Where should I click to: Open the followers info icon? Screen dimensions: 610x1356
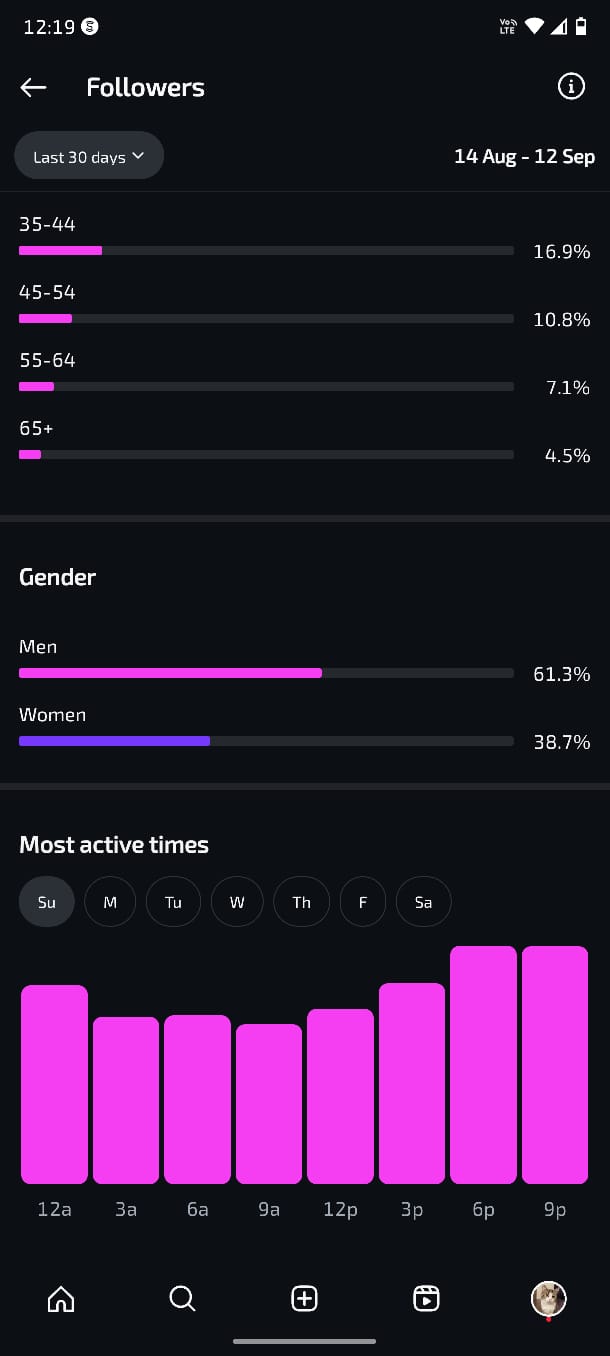pos(571,87)
